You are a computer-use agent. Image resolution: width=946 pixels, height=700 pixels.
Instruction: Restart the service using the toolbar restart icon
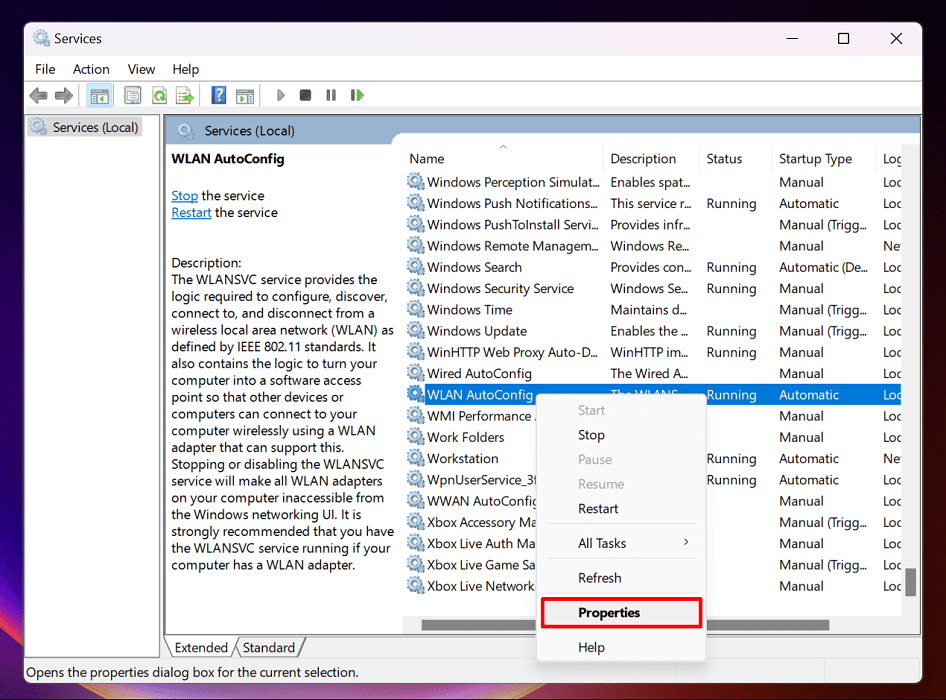(357, 94)
